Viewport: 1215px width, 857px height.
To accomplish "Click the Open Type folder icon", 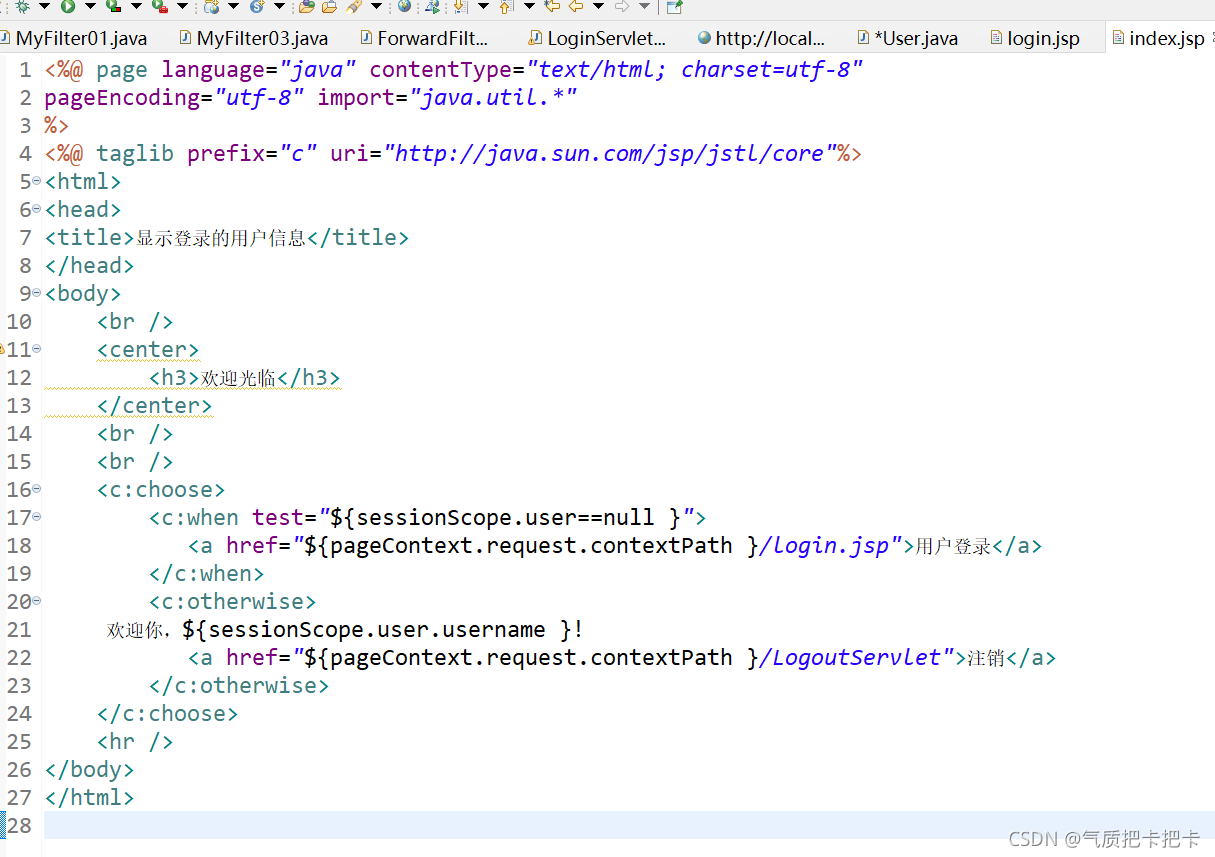I will pos(306,7).
